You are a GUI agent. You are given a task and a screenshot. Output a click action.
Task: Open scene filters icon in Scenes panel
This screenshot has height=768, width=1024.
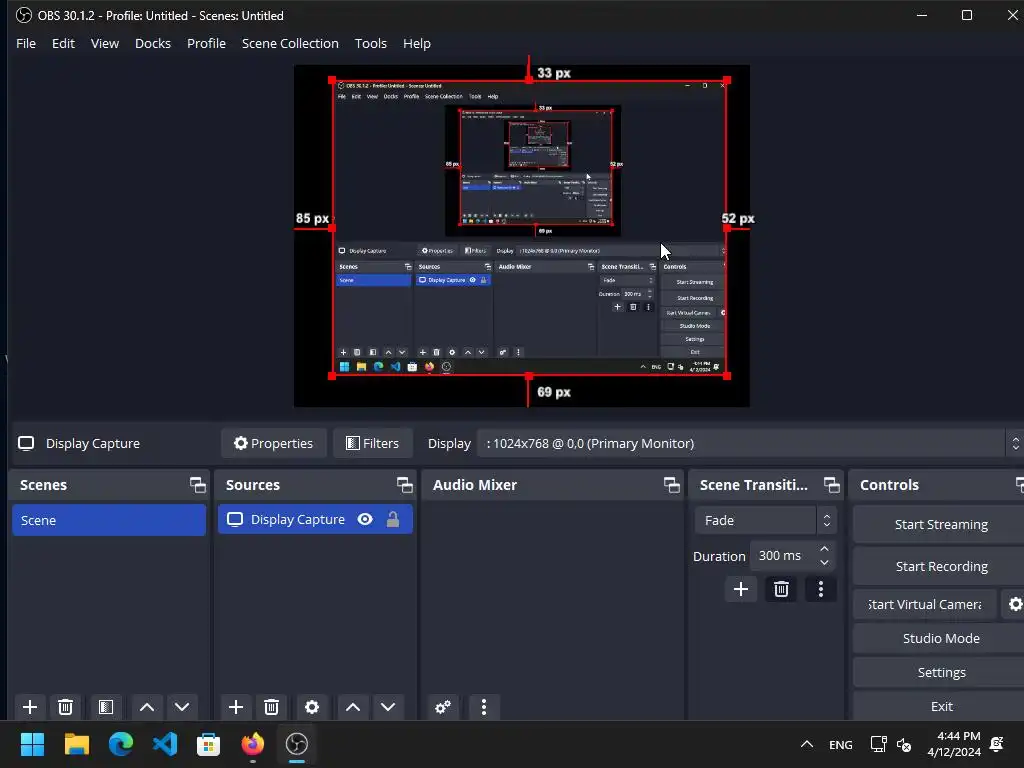pyautogui.click(x=106, y=707)
